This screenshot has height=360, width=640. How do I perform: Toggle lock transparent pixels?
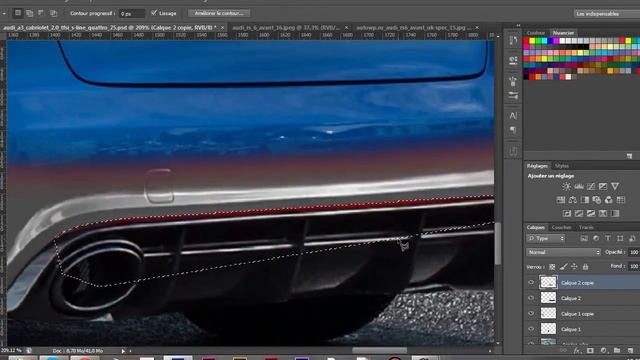(552, 267)
